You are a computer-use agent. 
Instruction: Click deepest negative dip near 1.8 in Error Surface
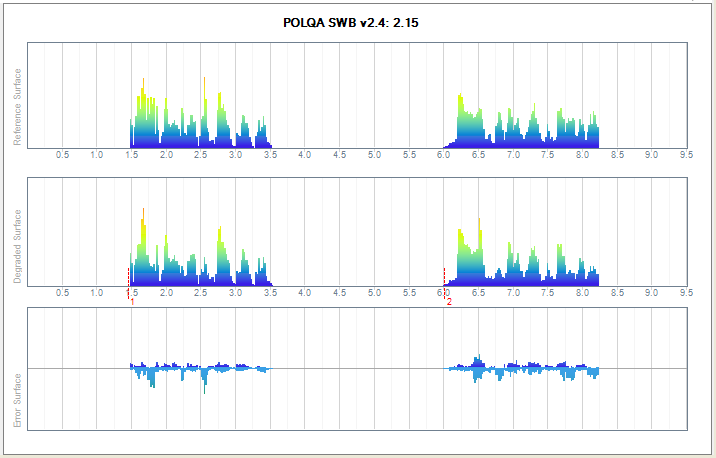[152, 383]
